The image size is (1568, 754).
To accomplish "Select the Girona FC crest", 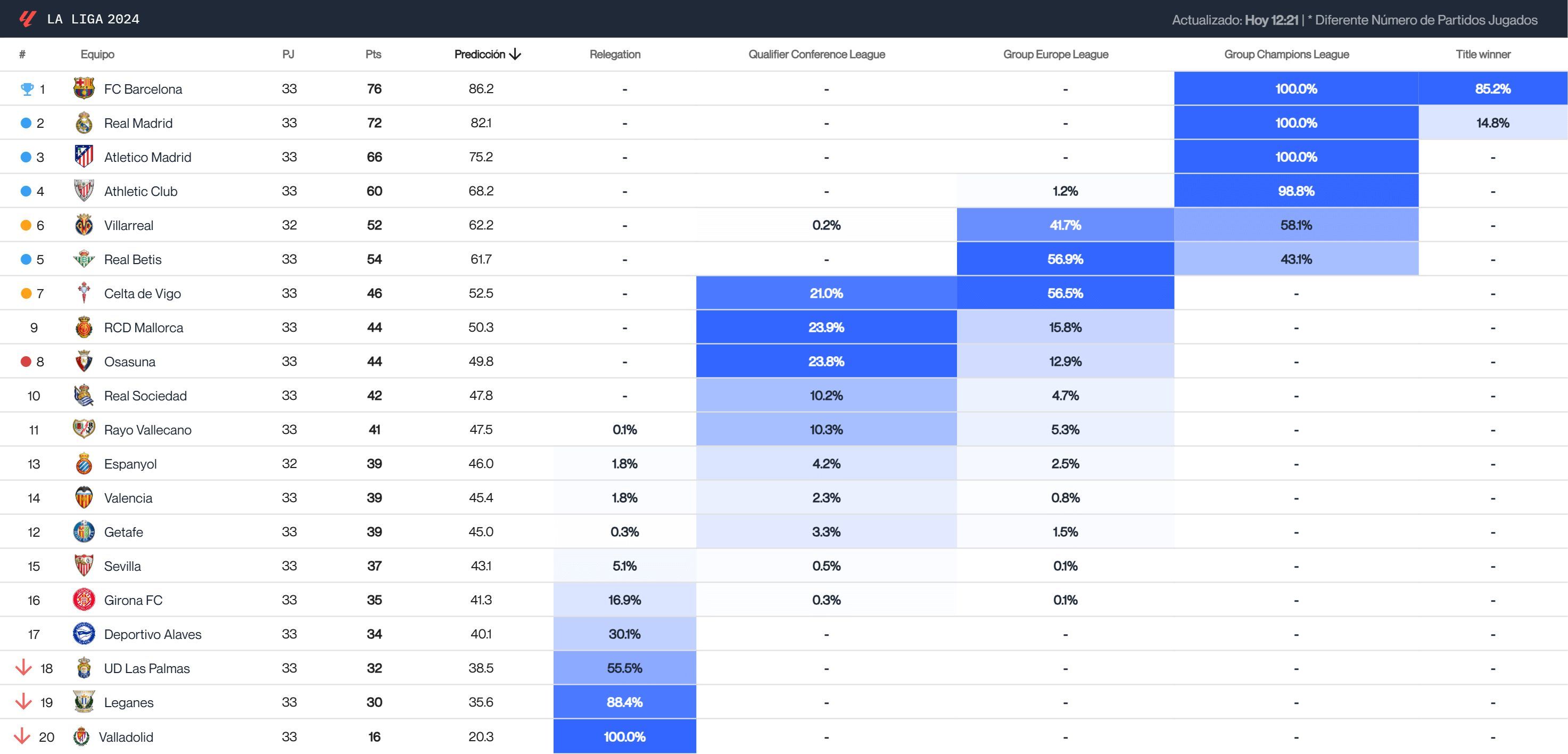I will 85,600.
